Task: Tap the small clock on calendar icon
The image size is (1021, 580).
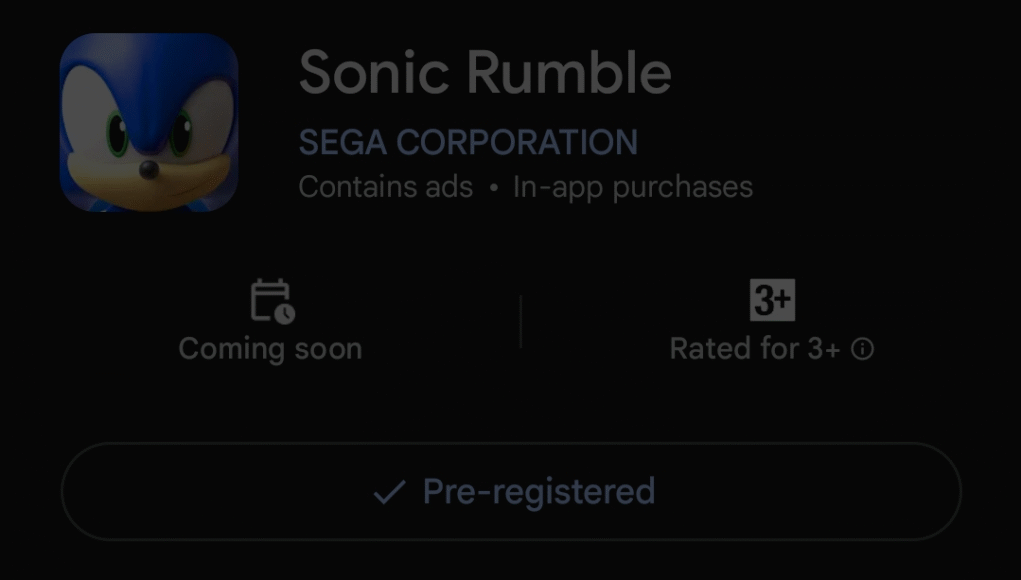Action: [x=284, y=314]
